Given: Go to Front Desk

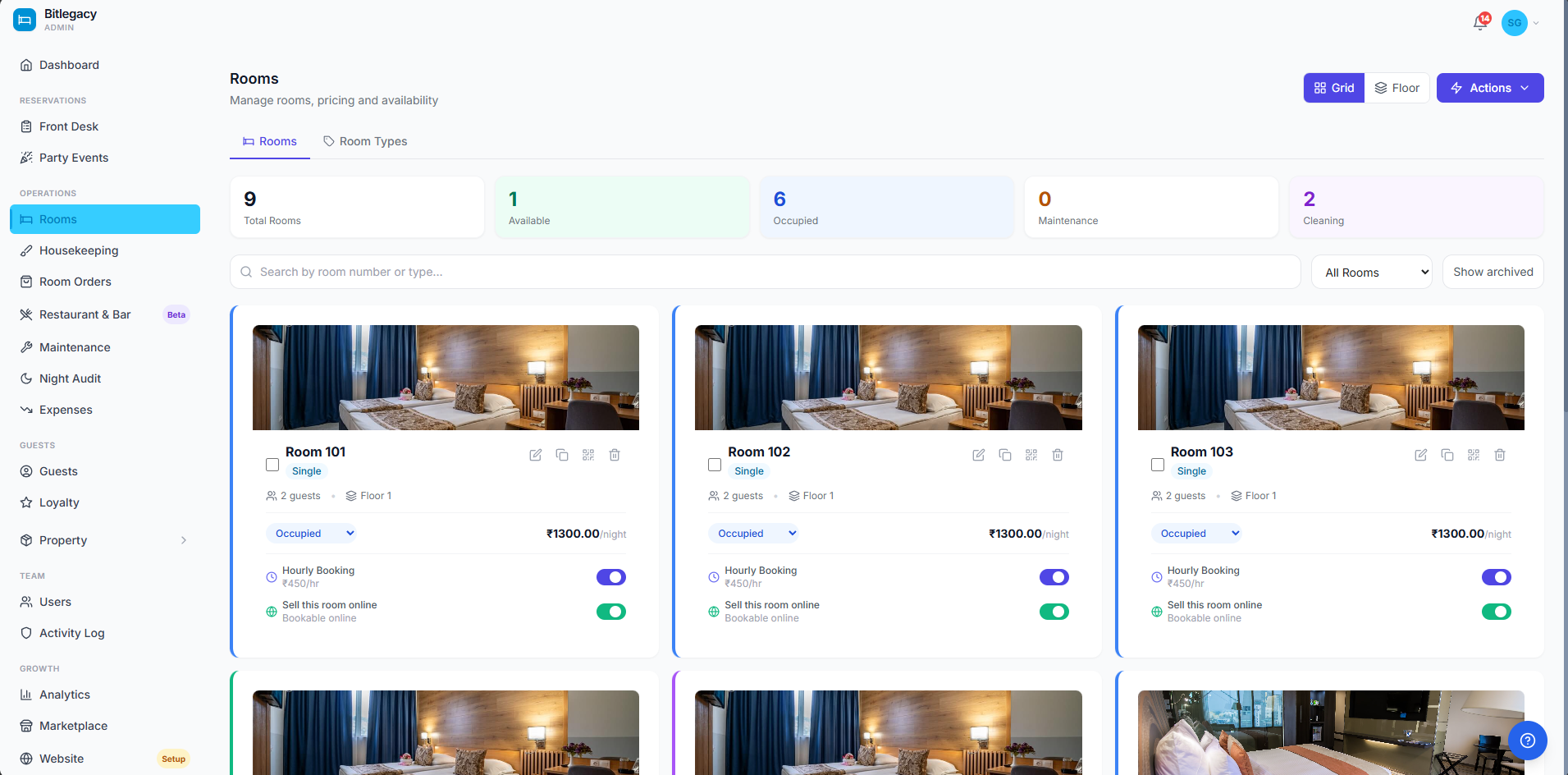Looking at the screenshot, I should [x=105, y=126].
